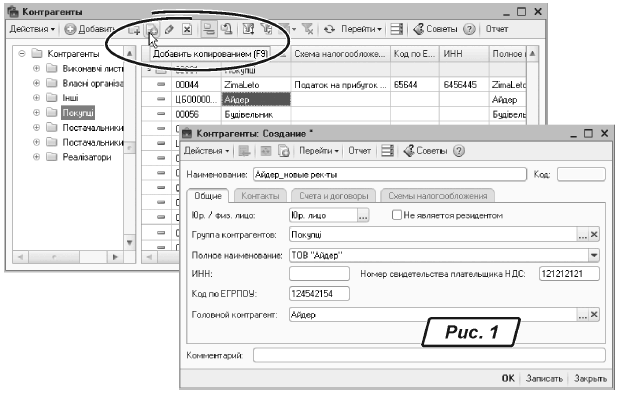
Task: Toggle the hierarchical view icon in the toolbar
Action: click(208, 30)
